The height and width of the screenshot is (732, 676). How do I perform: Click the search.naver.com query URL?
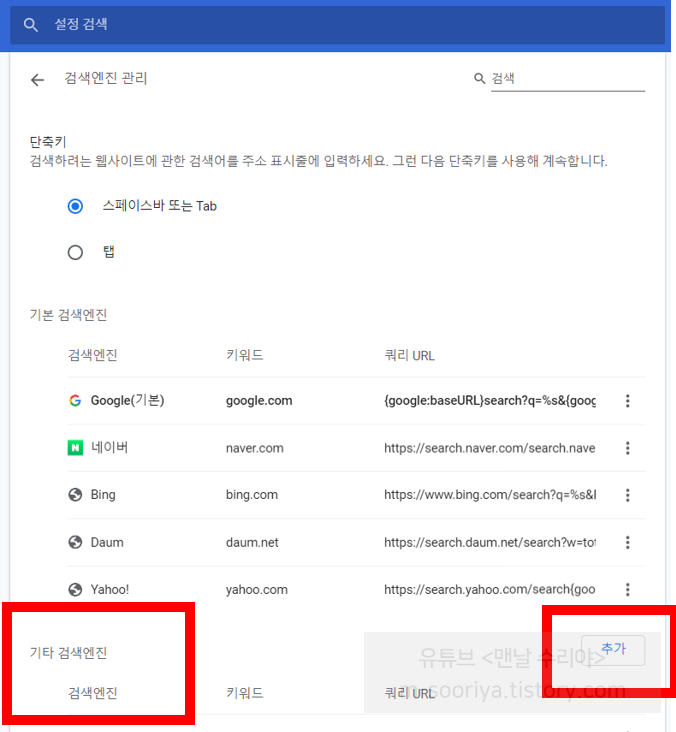click(x=490, y=448)
